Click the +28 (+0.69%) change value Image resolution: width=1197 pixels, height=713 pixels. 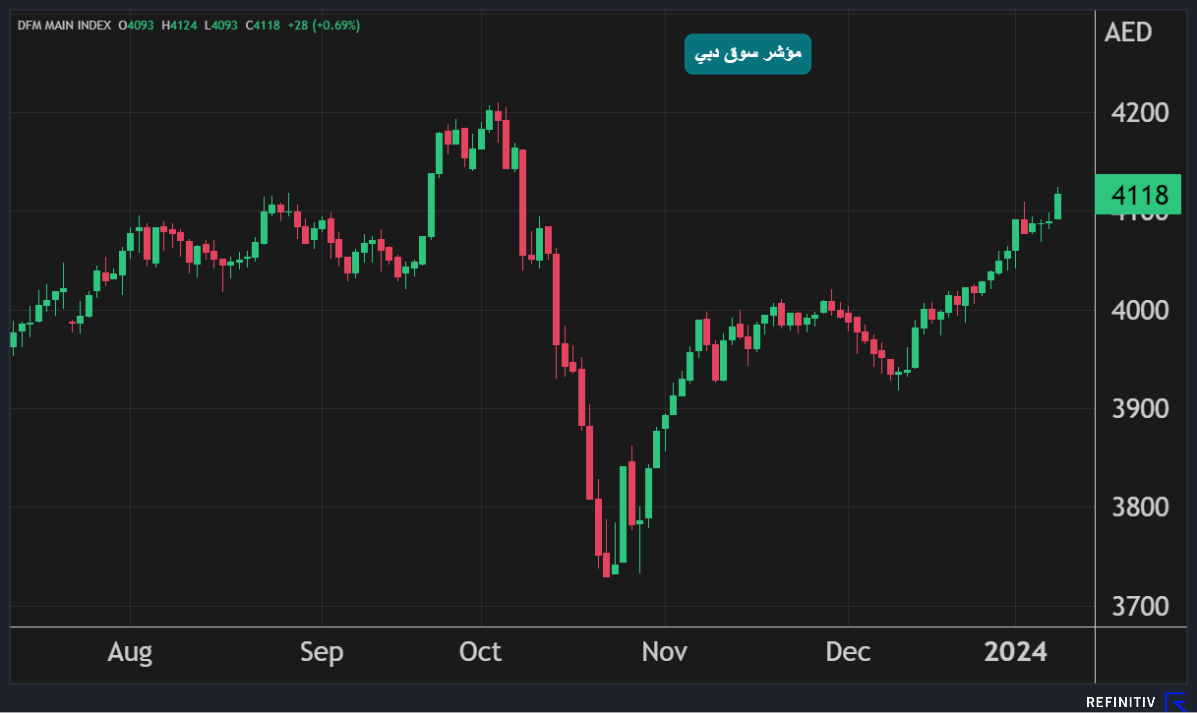[x=323, y=25]
